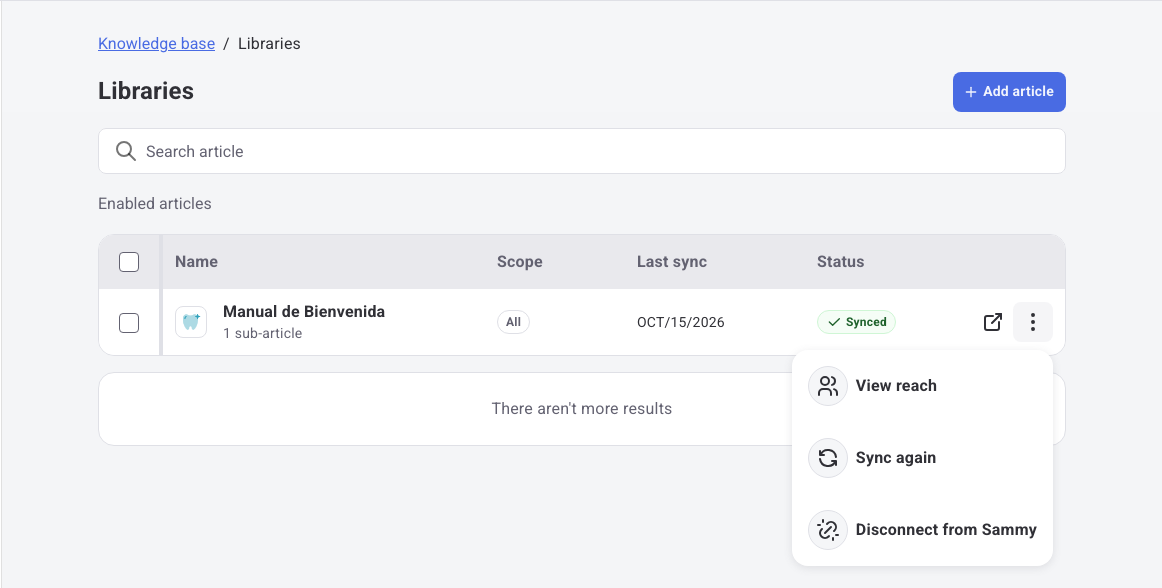Choose Disconnect from Sammy menu option

coord(922,529)
